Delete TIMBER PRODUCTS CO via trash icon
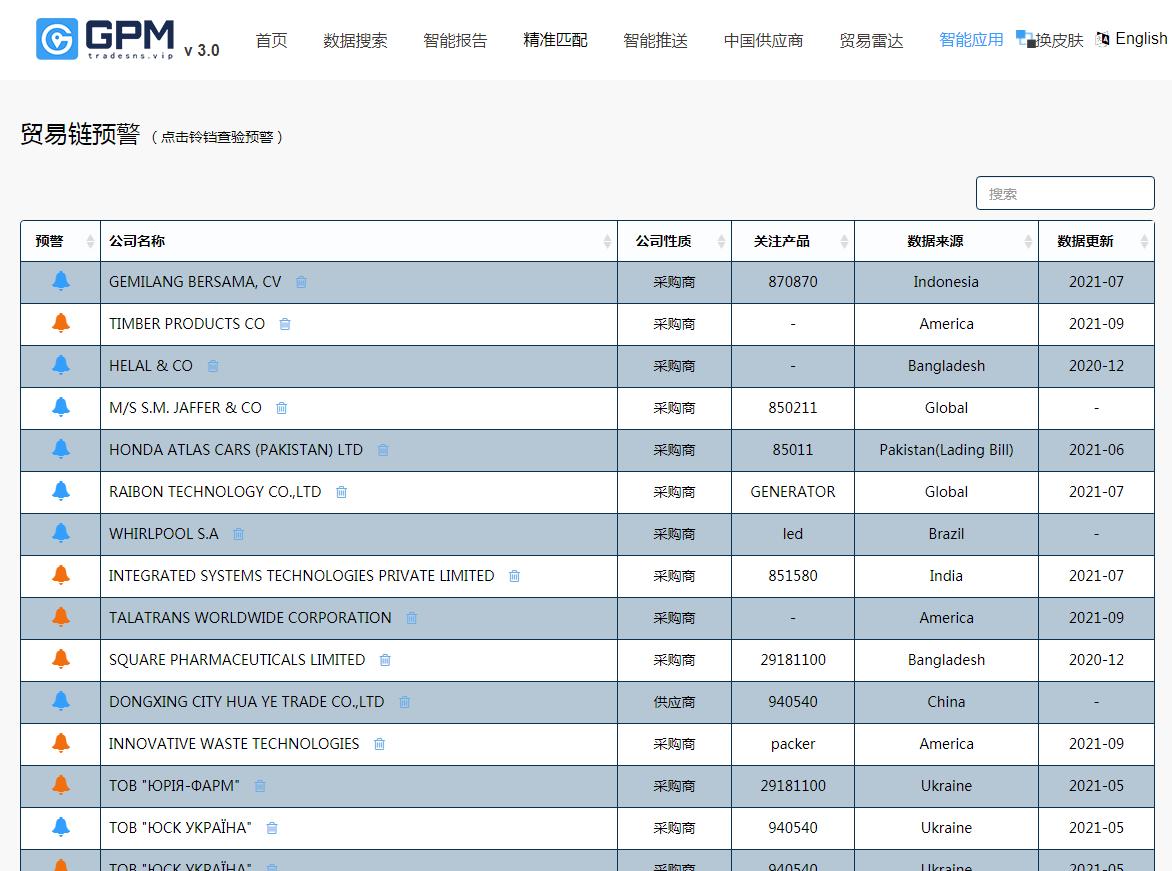 coord(285,324)
